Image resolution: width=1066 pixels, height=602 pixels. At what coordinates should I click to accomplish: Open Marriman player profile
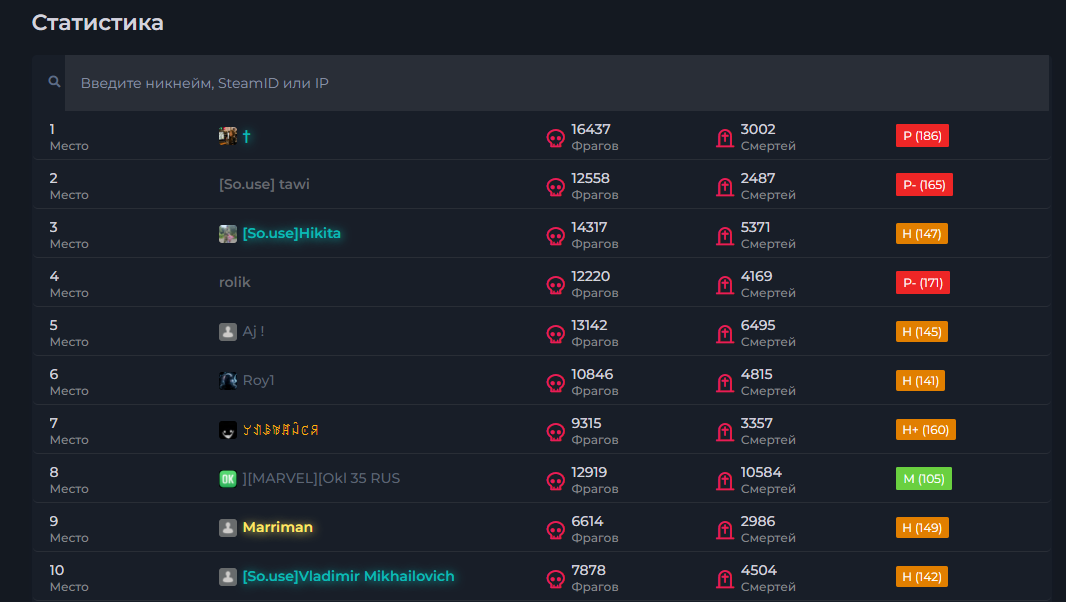(277, 527)
